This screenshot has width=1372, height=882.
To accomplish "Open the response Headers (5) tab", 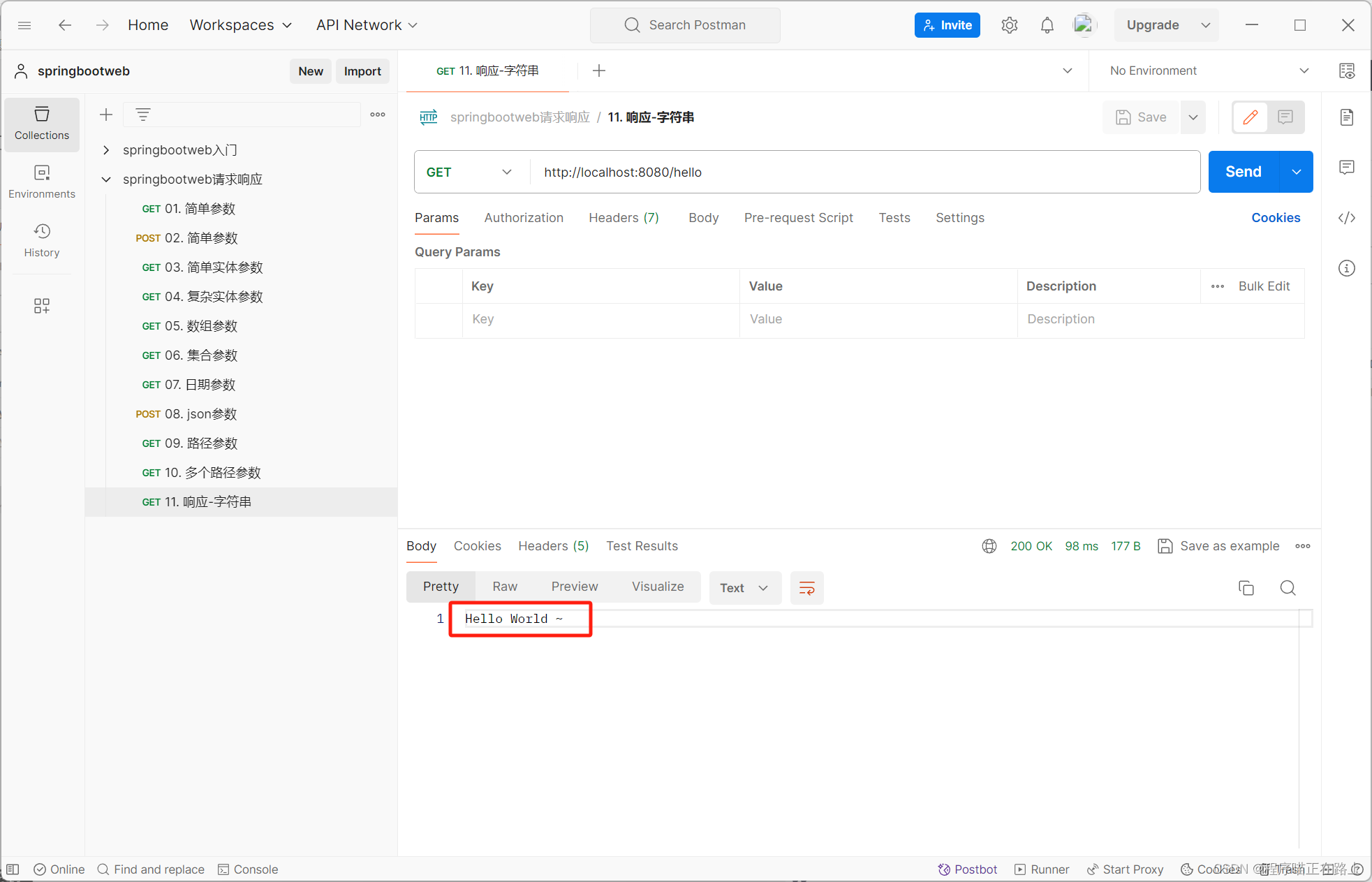I will point(553,546).
